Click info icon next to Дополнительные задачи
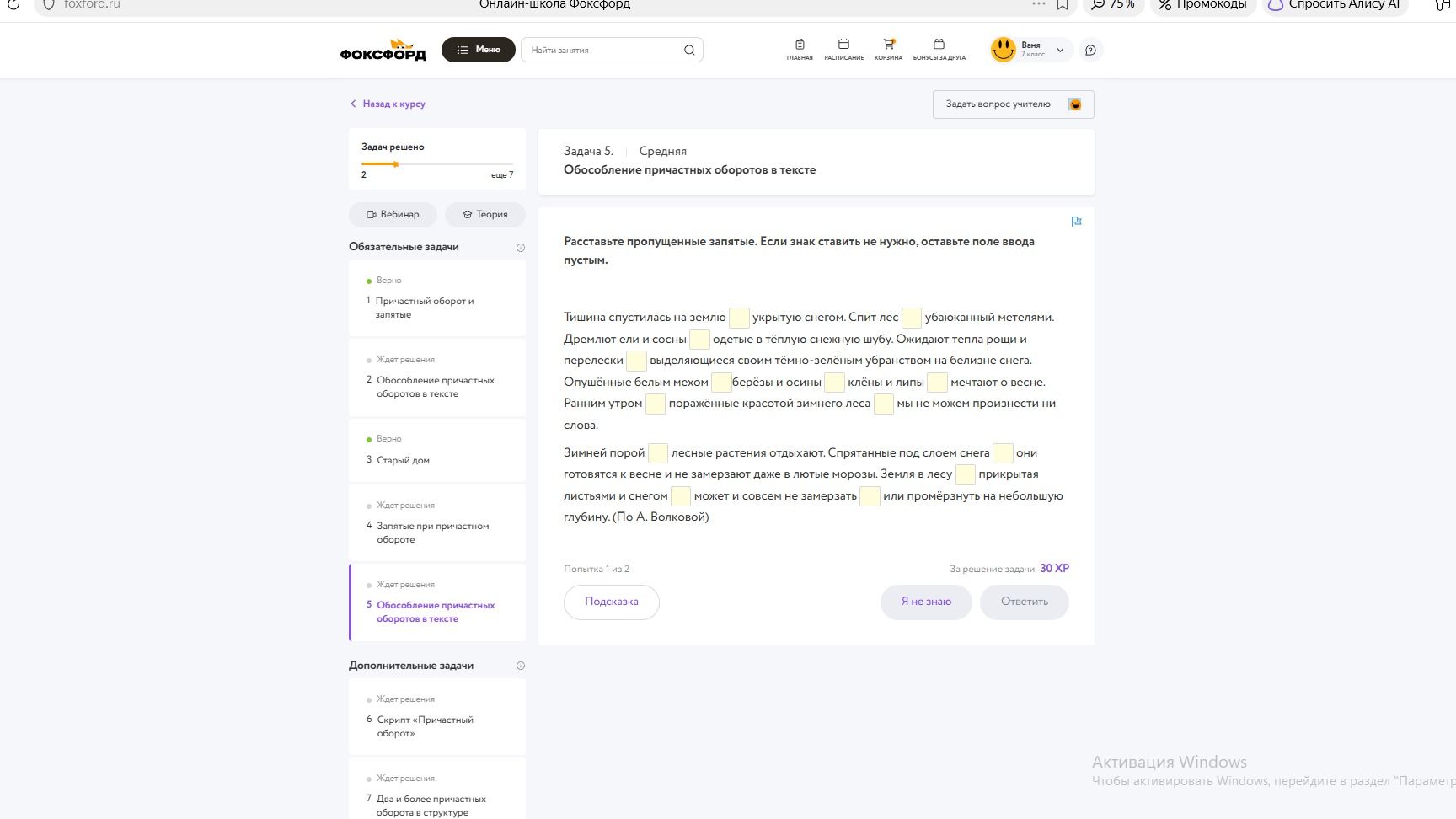This screenshot has height=819, width=1456. 520,666
